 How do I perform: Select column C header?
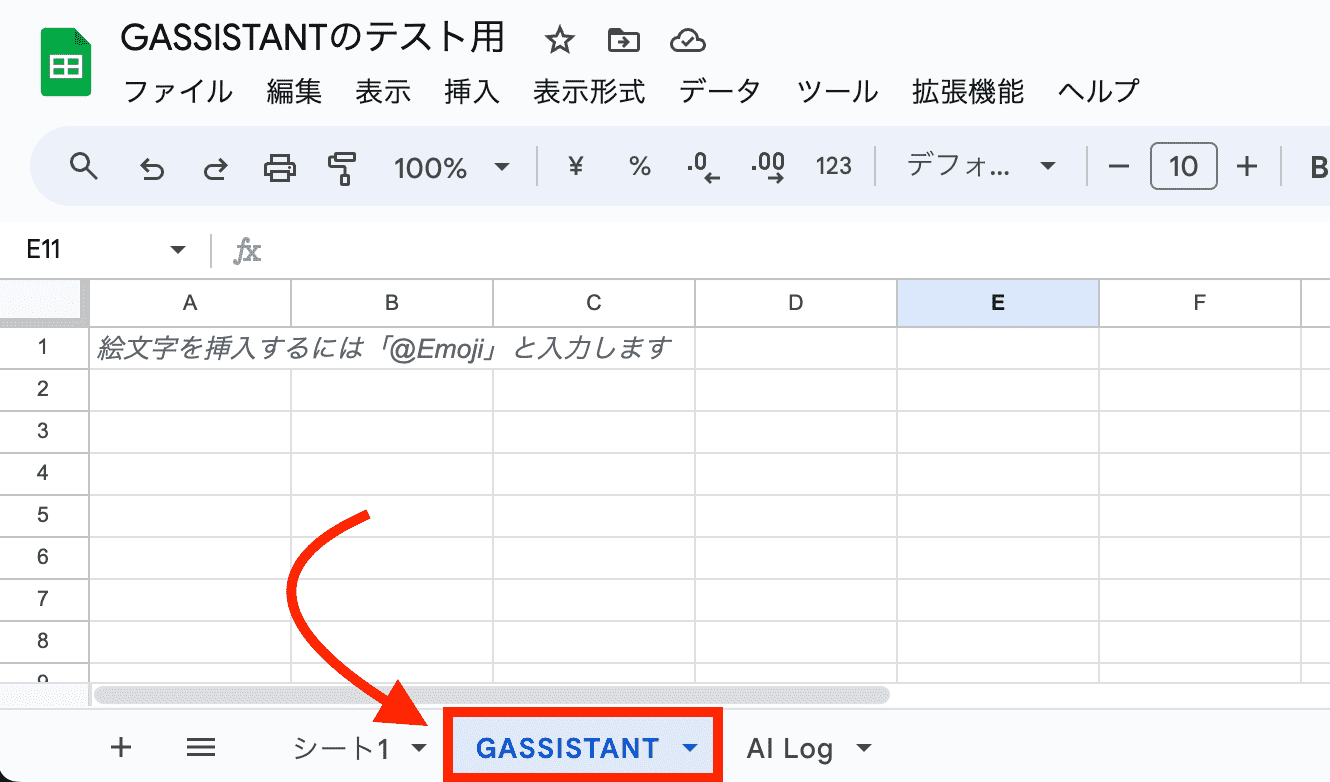pyautogui.click(x=594, y=303)
